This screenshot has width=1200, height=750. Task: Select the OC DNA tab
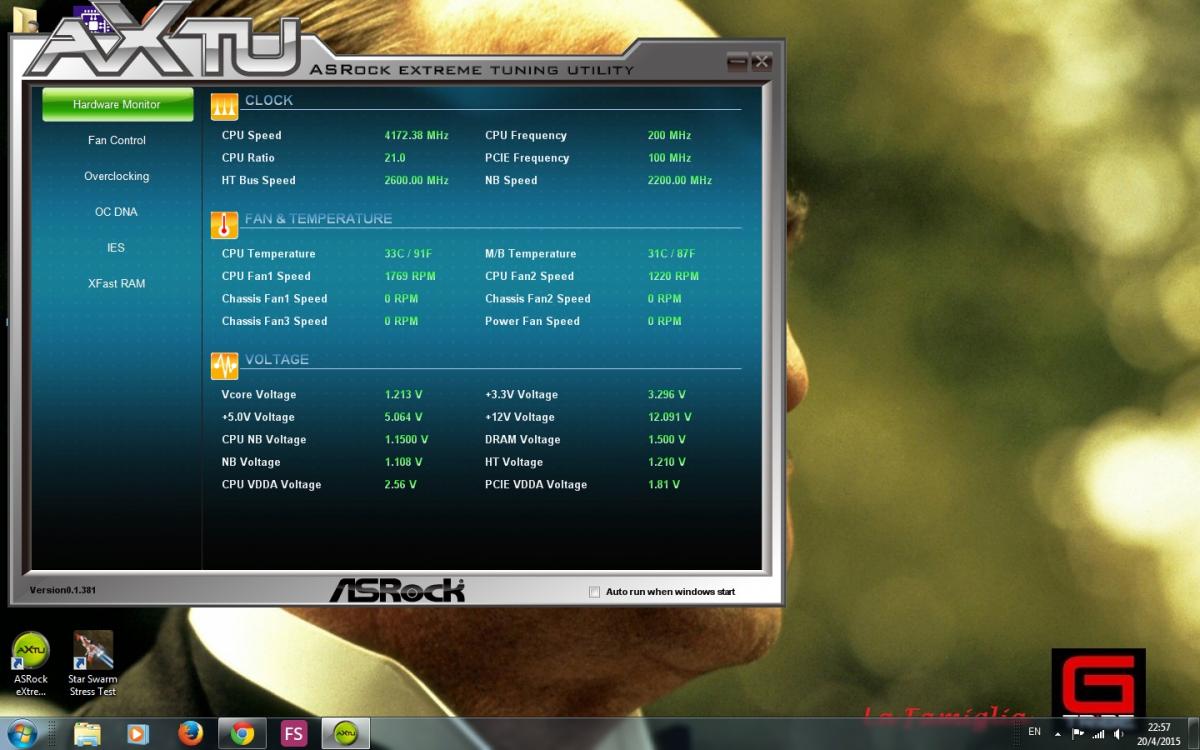point(117,212)
